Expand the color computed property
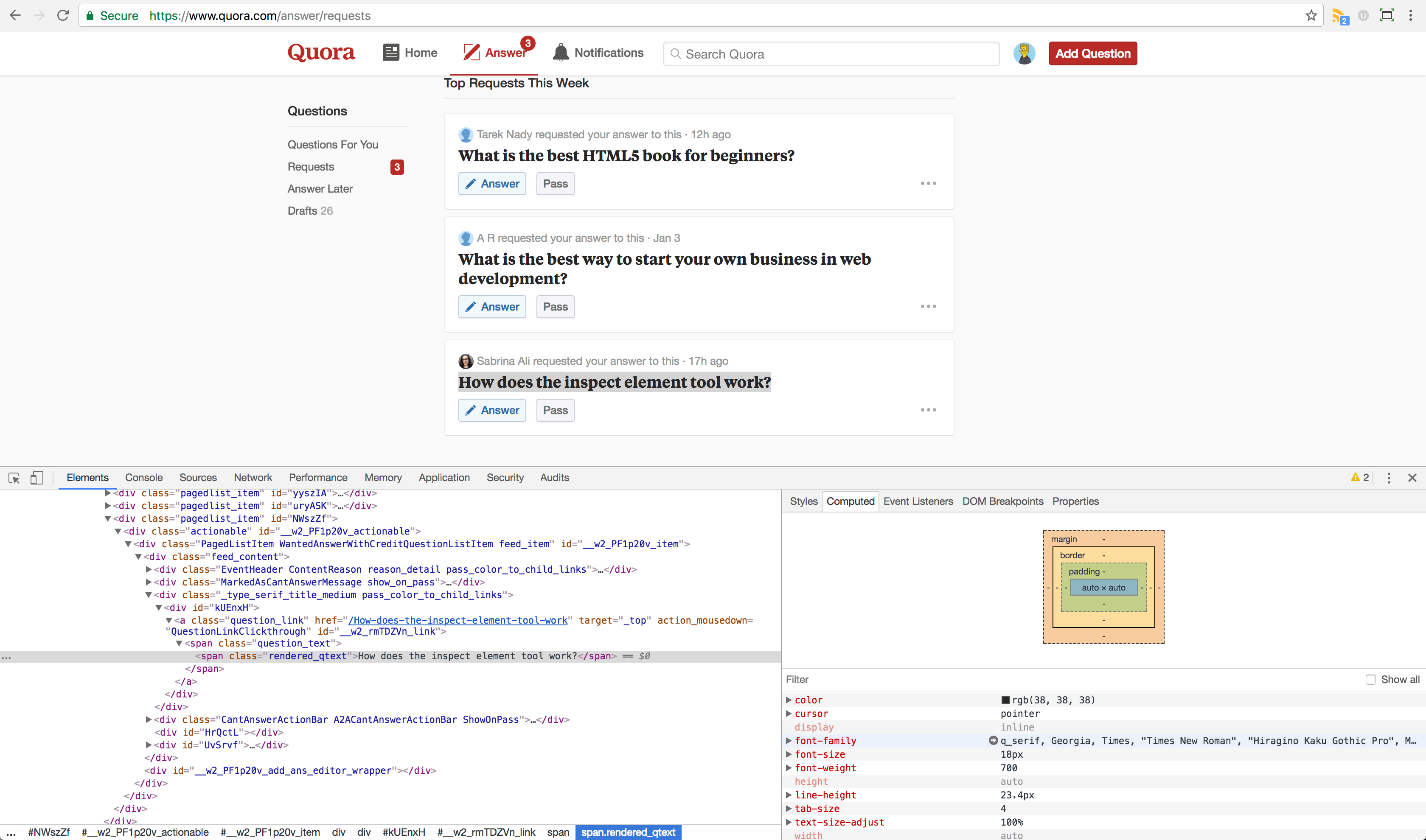The height and width of the screenshot is (840, 1426). click(x=789, y=700)
